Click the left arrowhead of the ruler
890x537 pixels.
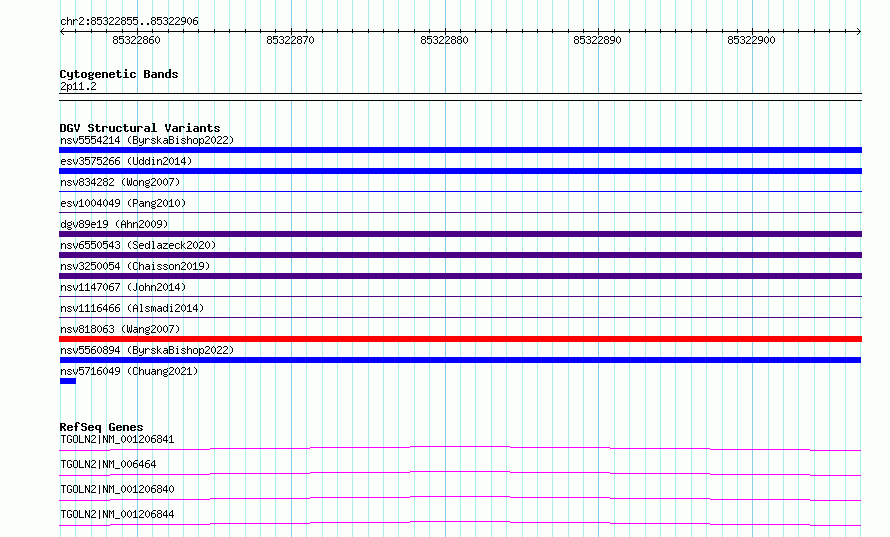click(62, 32)
